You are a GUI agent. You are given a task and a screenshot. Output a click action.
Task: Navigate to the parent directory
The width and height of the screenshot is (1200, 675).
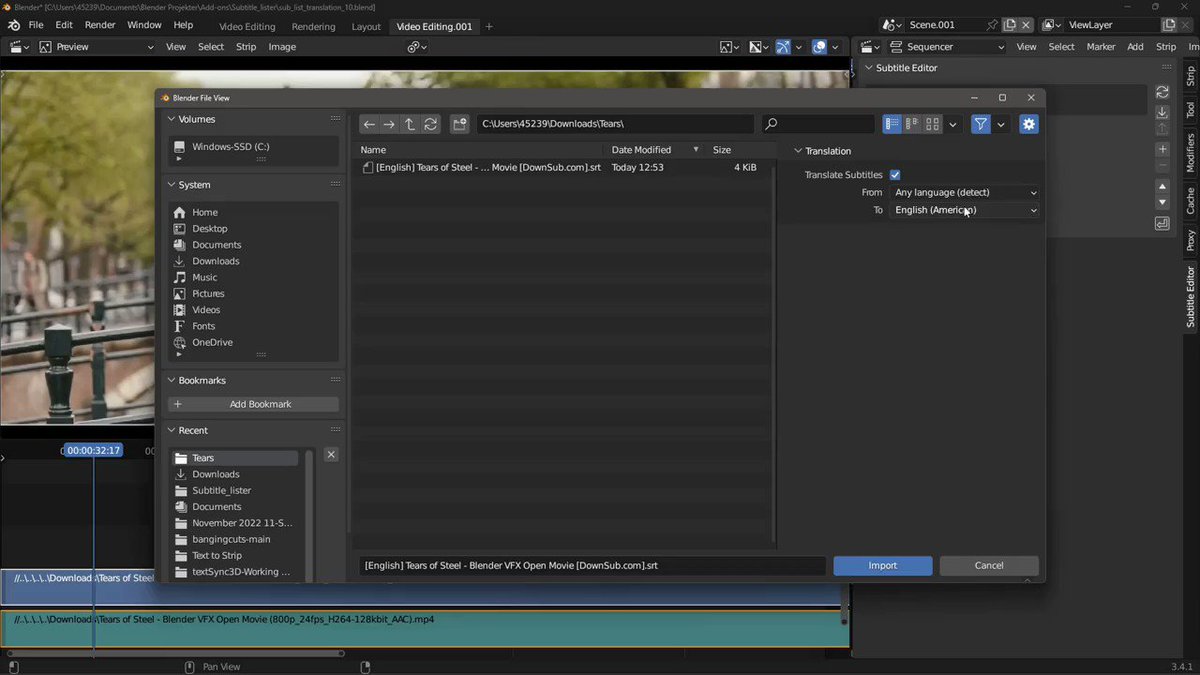(409, 124)
